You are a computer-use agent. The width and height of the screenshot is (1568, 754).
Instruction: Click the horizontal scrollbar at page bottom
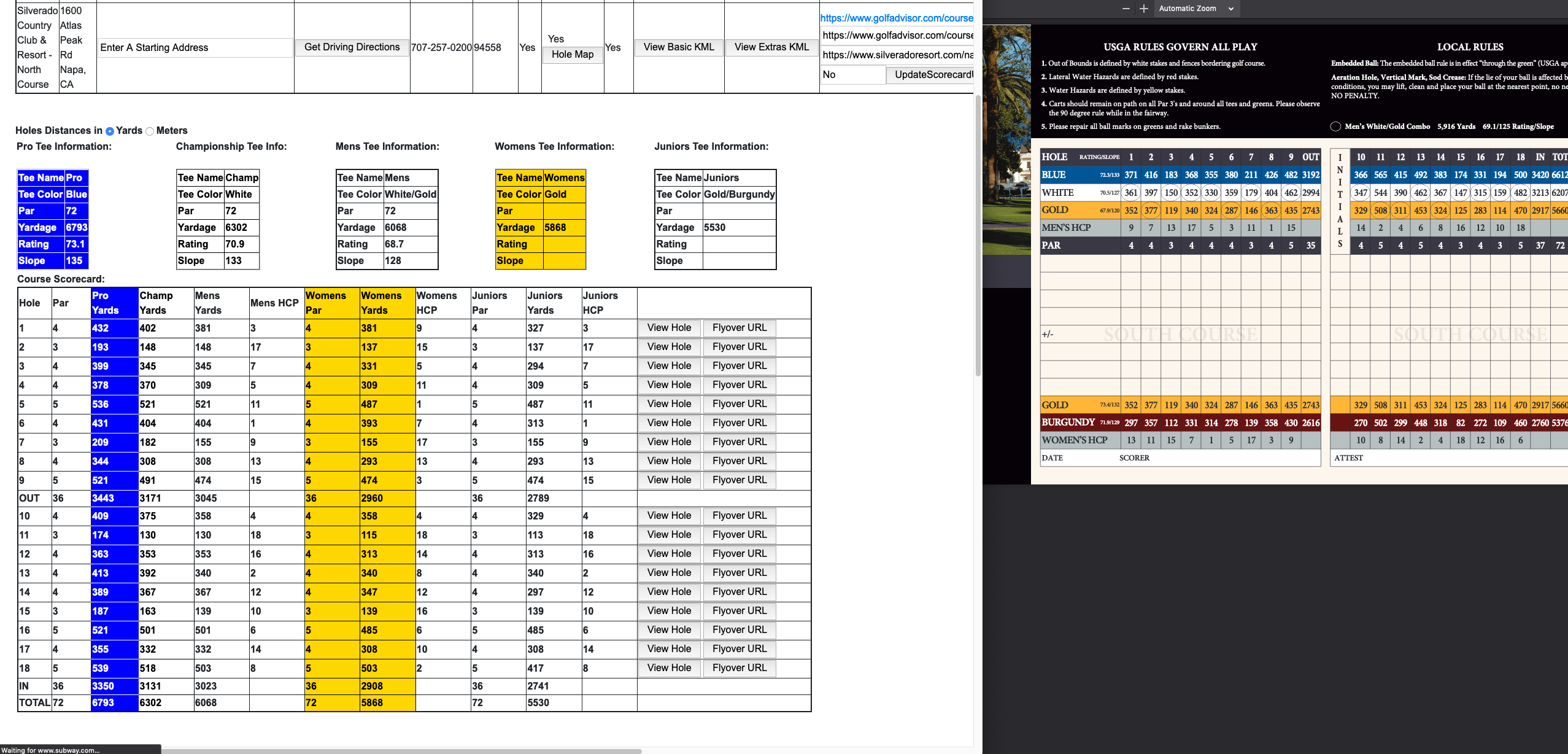[402, 751]
